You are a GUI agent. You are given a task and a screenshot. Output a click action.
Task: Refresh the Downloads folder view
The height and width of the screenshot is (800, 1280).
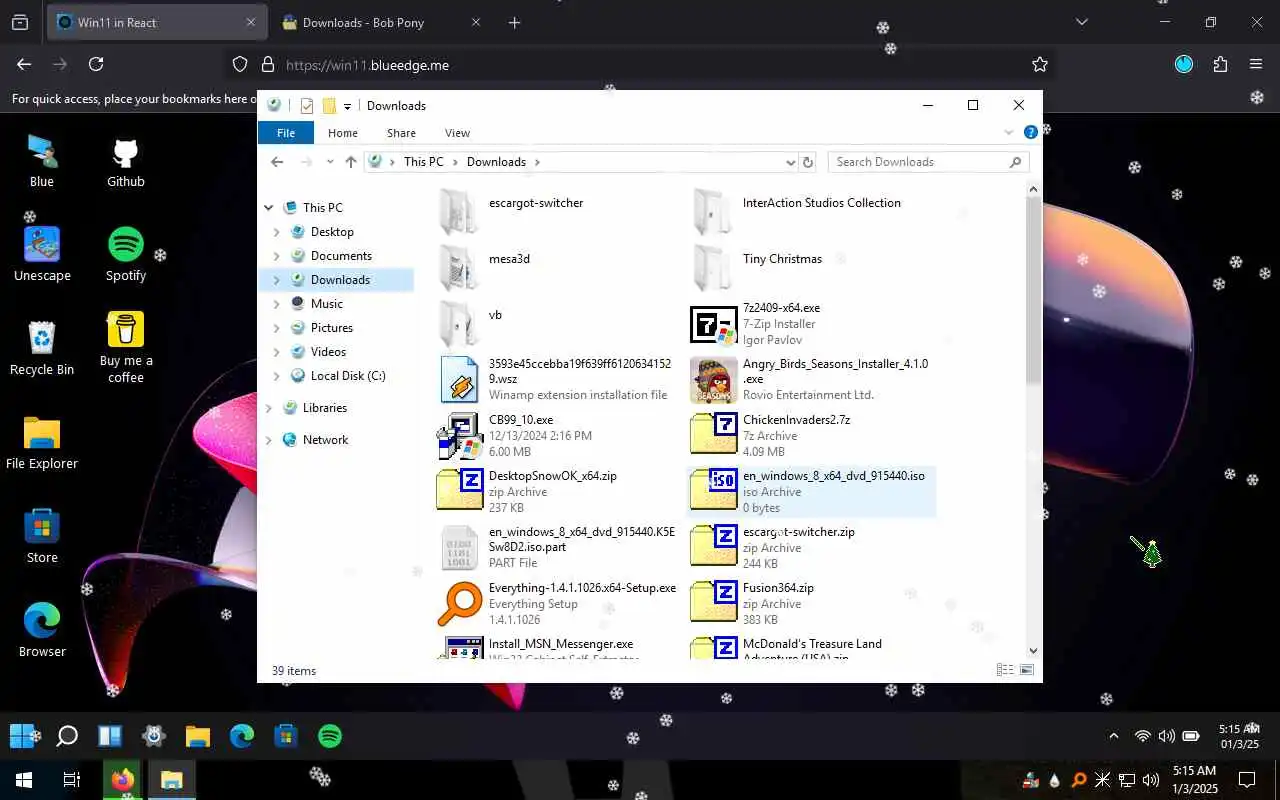[x=808, y=162]
